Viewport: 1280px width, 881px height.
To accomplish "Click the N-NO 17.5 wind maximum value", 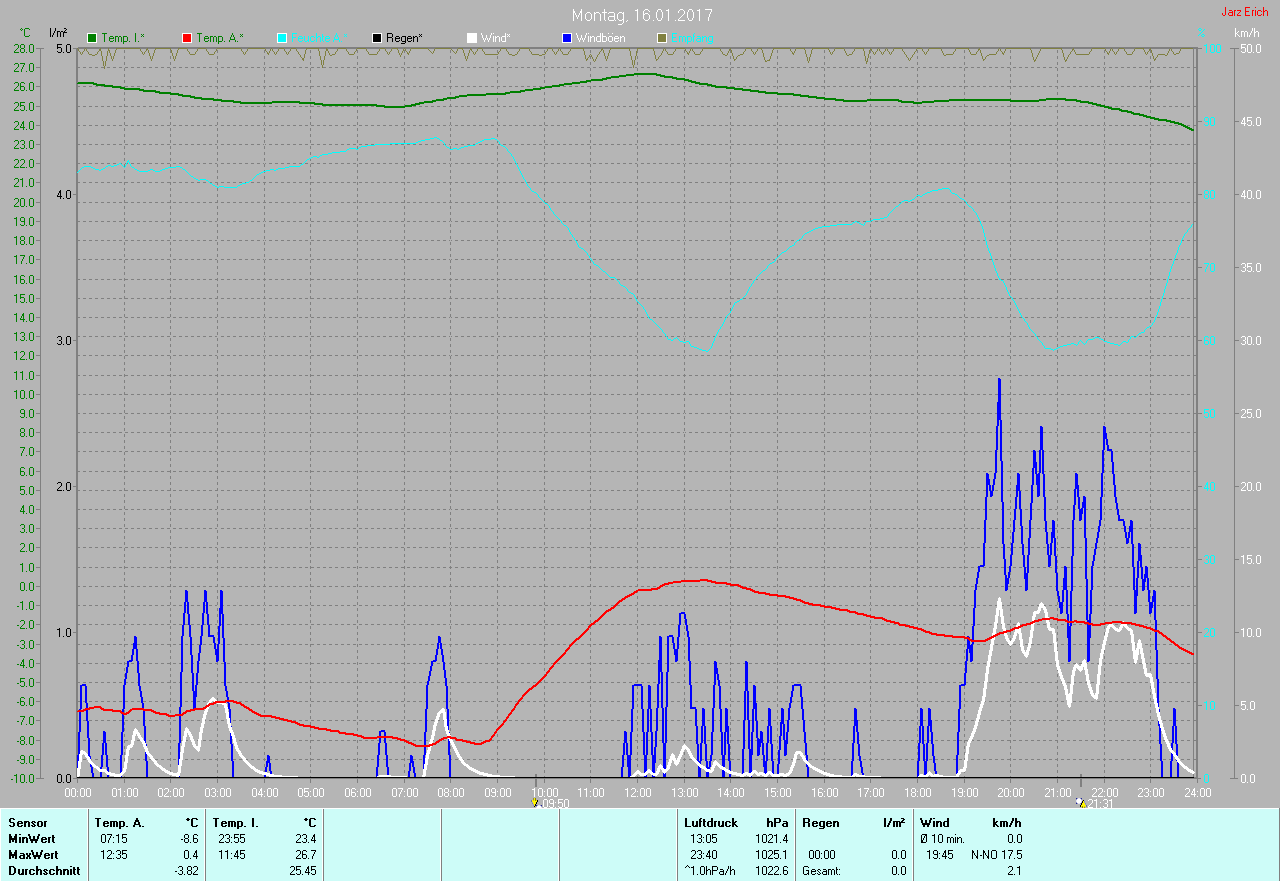I will (x=996, y=855).
